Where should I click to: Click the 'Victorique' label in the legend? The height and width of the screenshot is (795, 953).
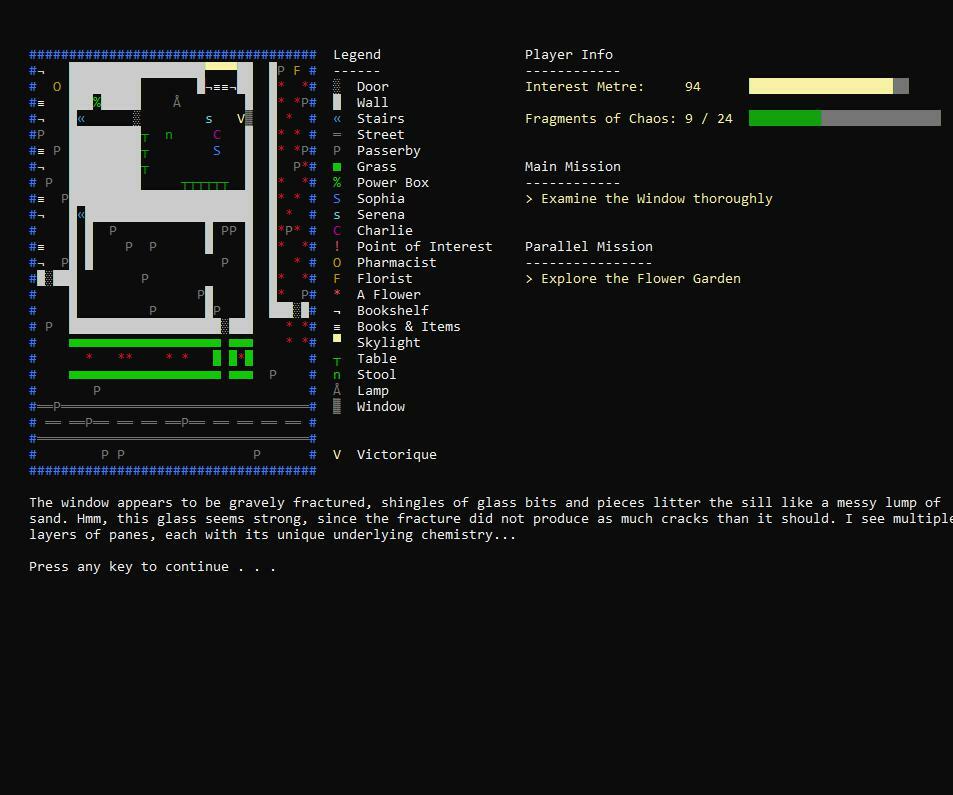point(396,455)
